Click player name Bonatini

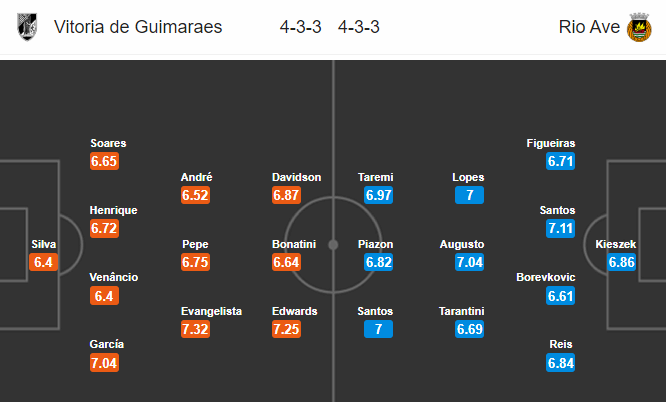294,244
